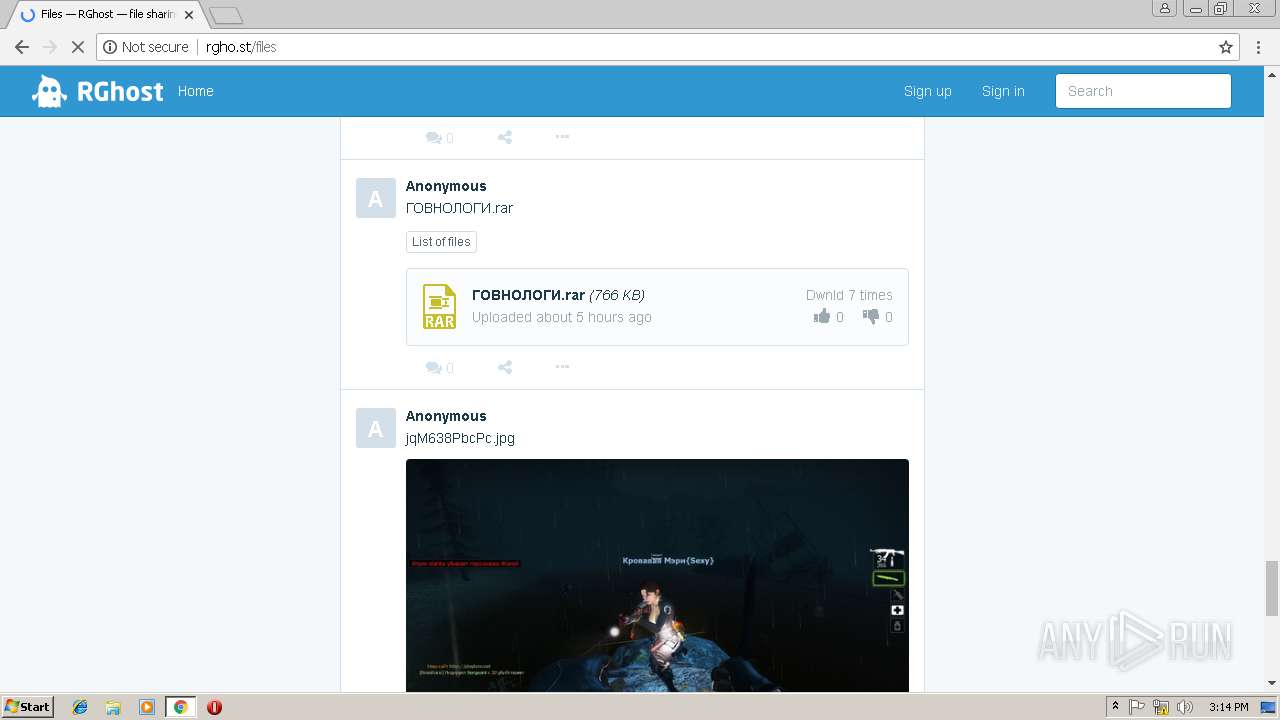Click the network tray icon
Image resolution: width=1280 pixels, height=720 pixels.
click(x=1161, y=707)
